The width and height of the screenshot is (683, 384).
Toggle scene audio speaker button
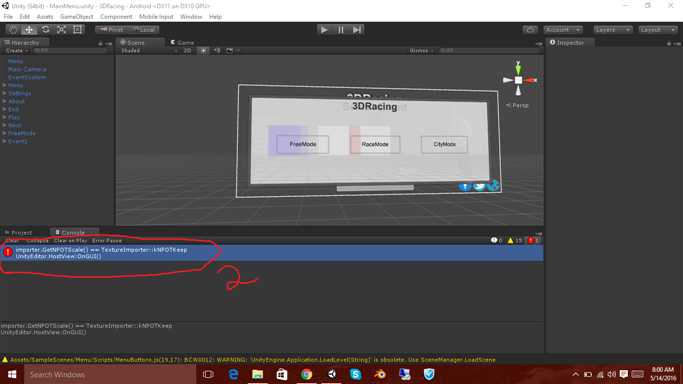(x=216, y=51)
